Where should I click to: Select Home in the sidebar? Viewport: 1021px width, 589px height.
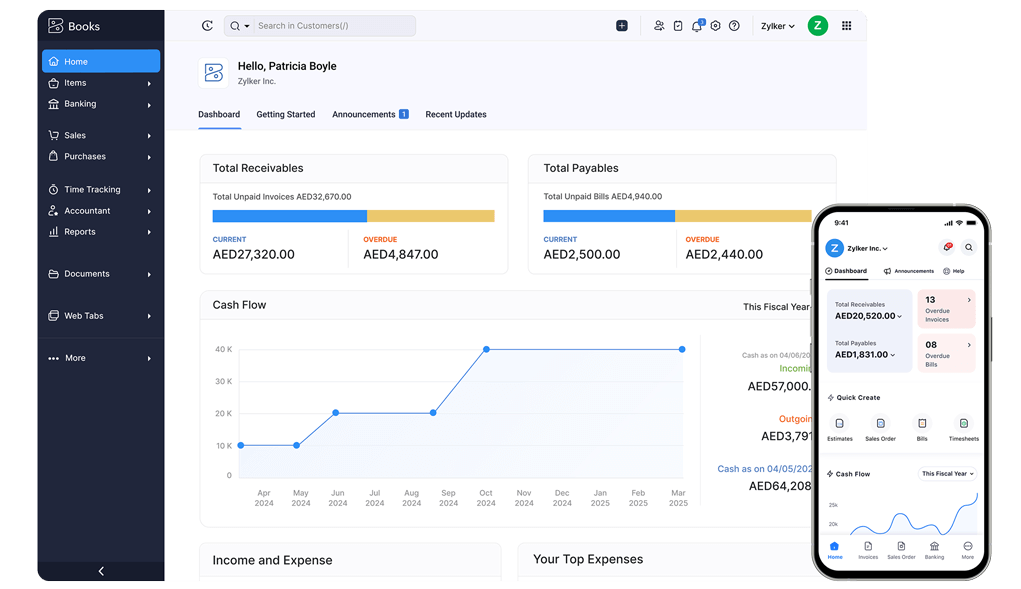coord(100,62)
